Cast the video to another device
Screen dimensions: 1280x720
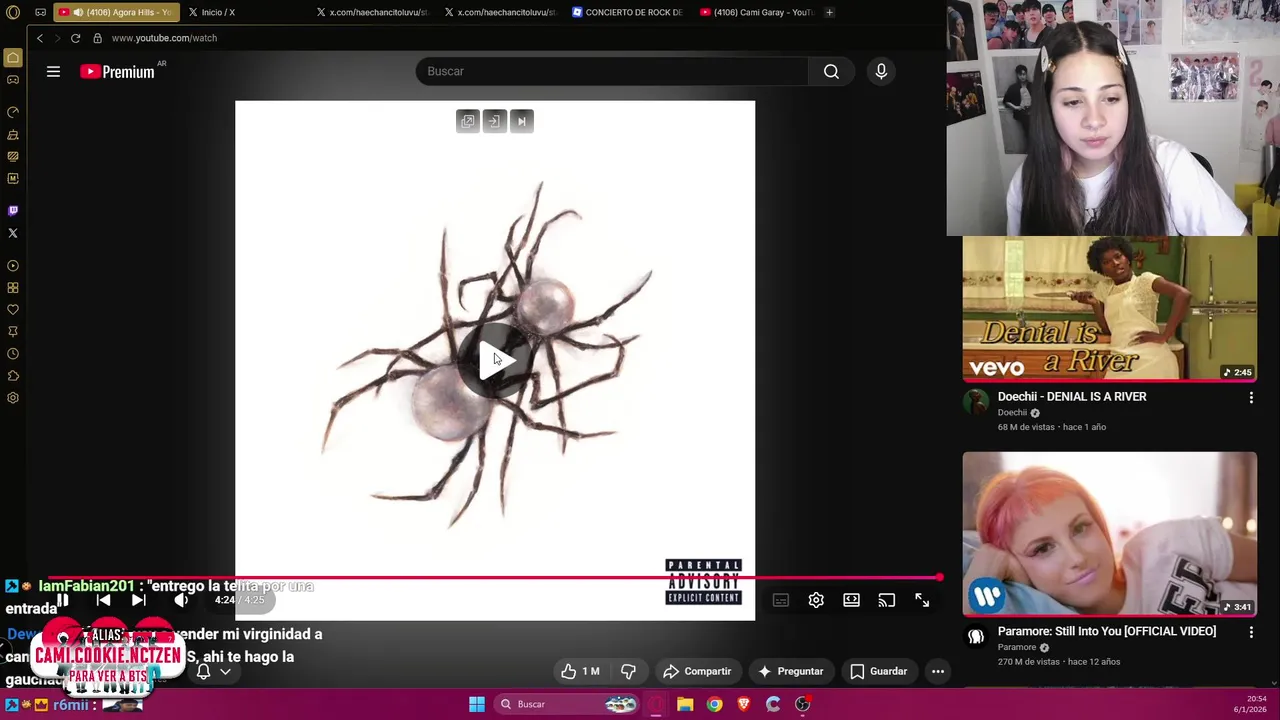(x=886, y=600)
